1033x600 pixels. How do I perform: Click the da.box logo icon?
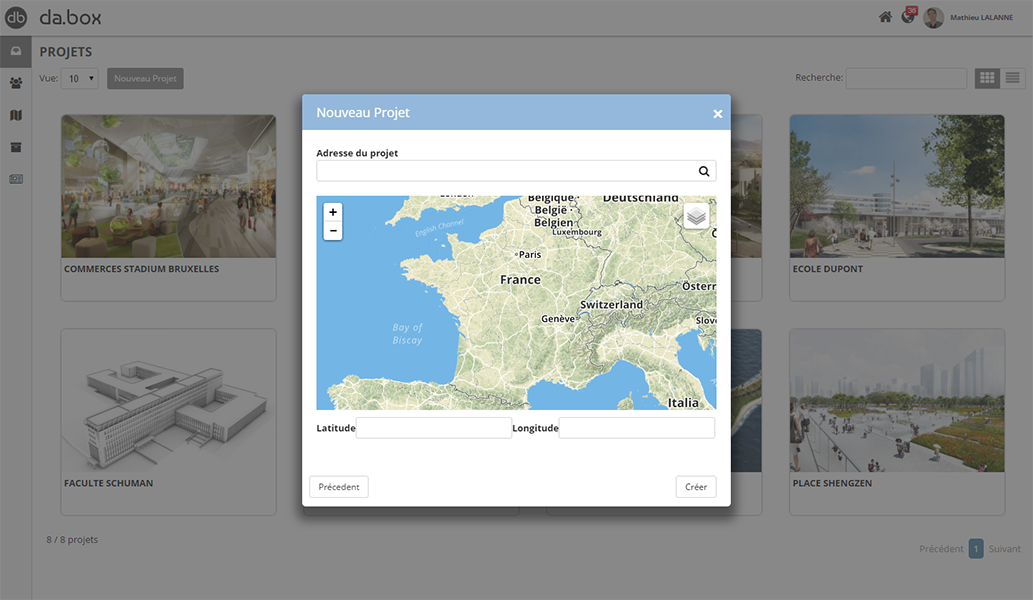tap(16, 17)
